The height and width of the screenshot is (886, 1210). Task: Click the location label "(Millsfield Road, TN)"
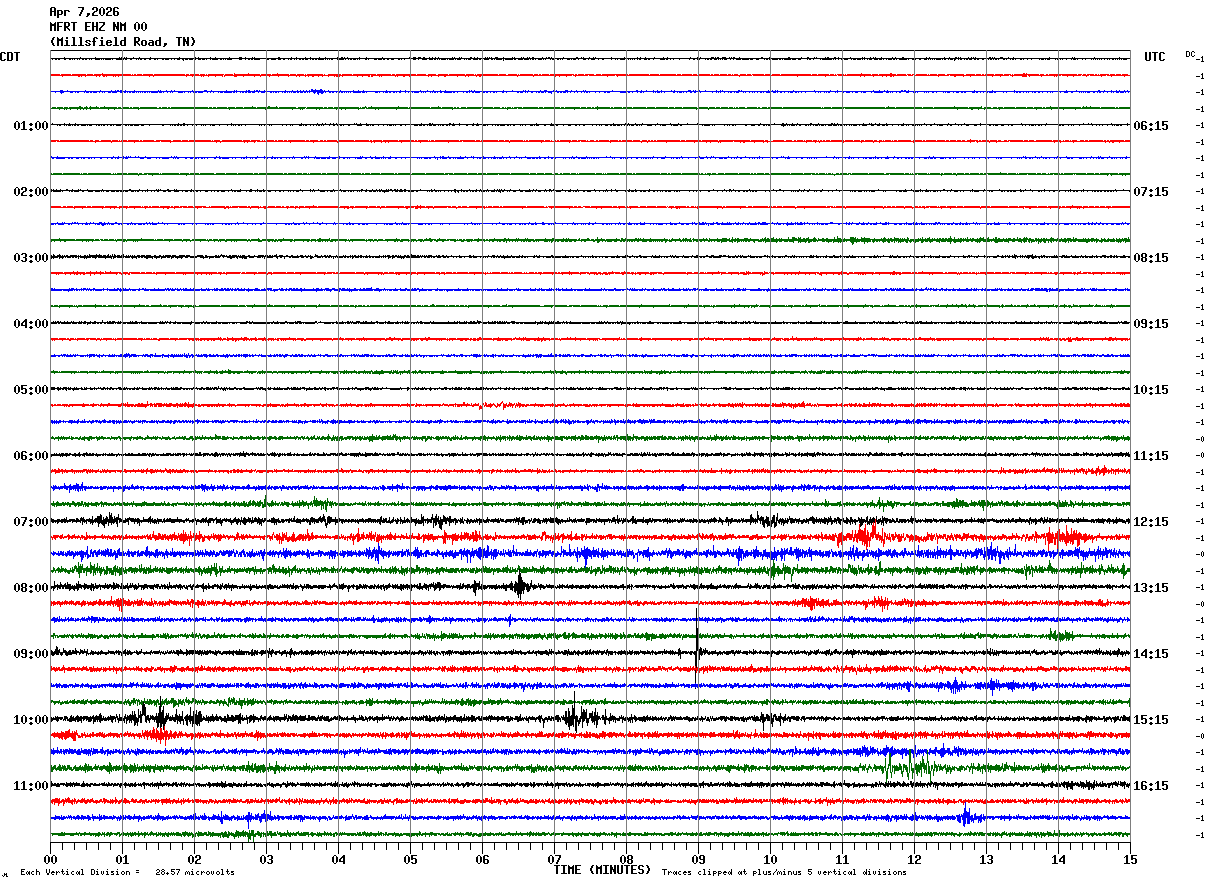pos(123,42)
